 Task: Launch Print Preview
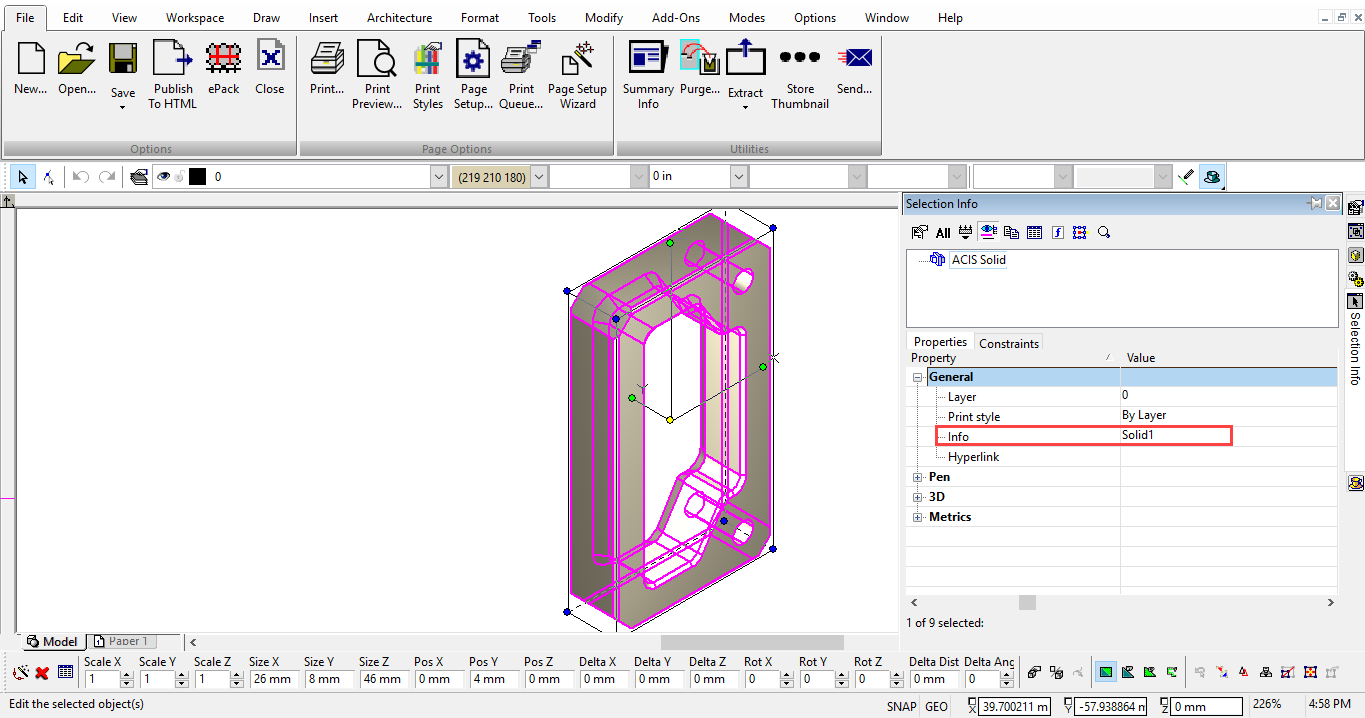377,58
